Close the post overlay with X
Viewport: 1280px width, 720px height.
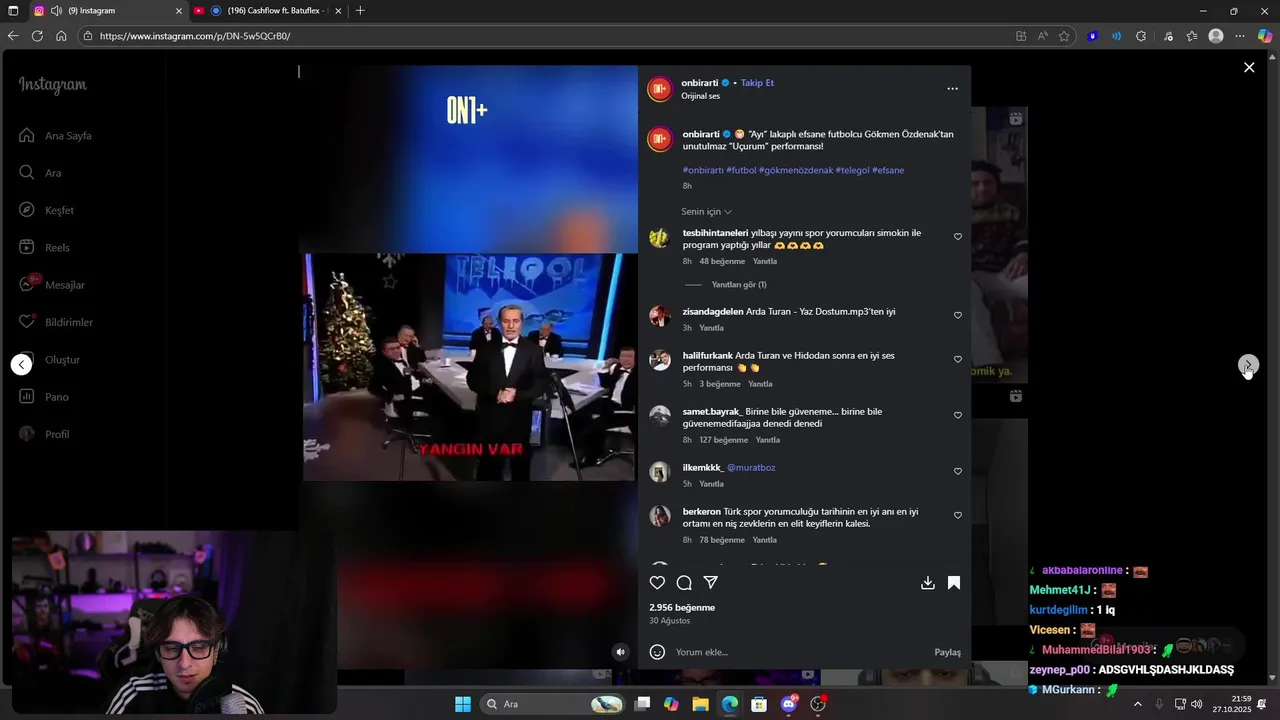pos(1249,67)
